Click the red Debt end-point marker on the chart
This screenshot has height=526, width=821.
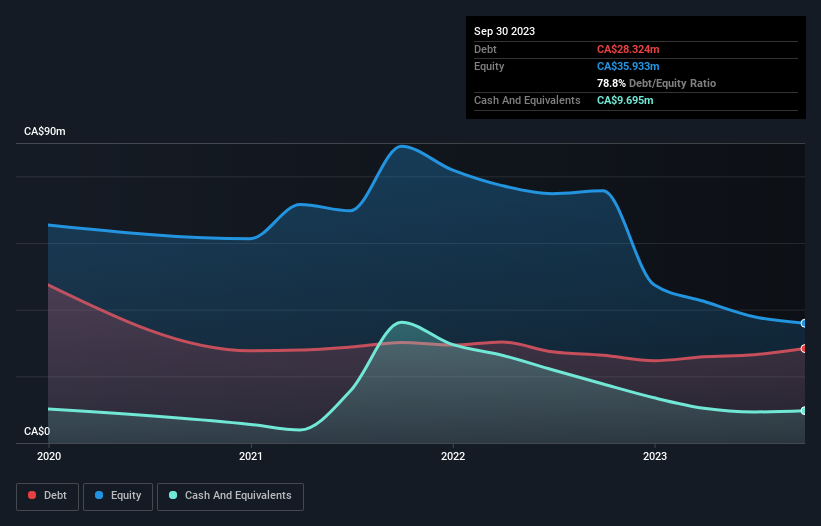coord(803,349)
